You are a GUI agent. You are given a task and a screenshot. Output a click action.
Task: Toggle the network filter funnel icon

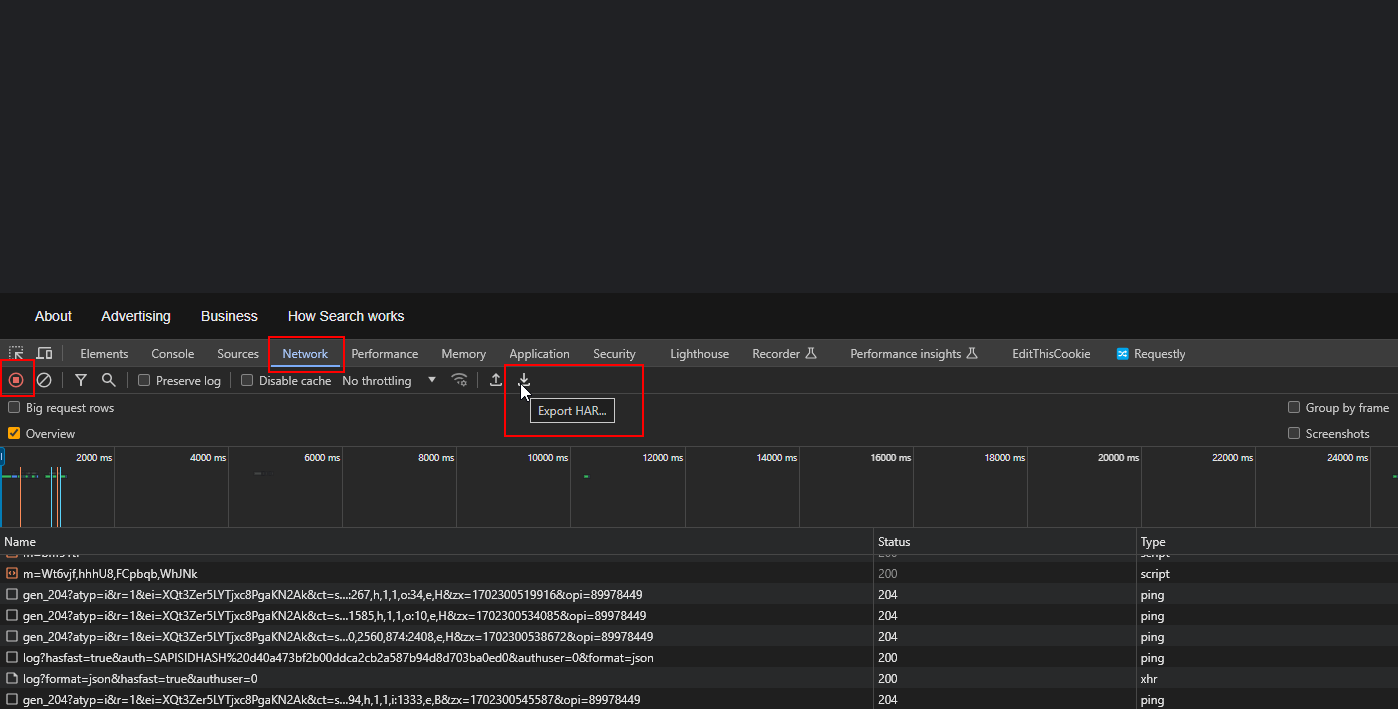[x=81, y=380]
